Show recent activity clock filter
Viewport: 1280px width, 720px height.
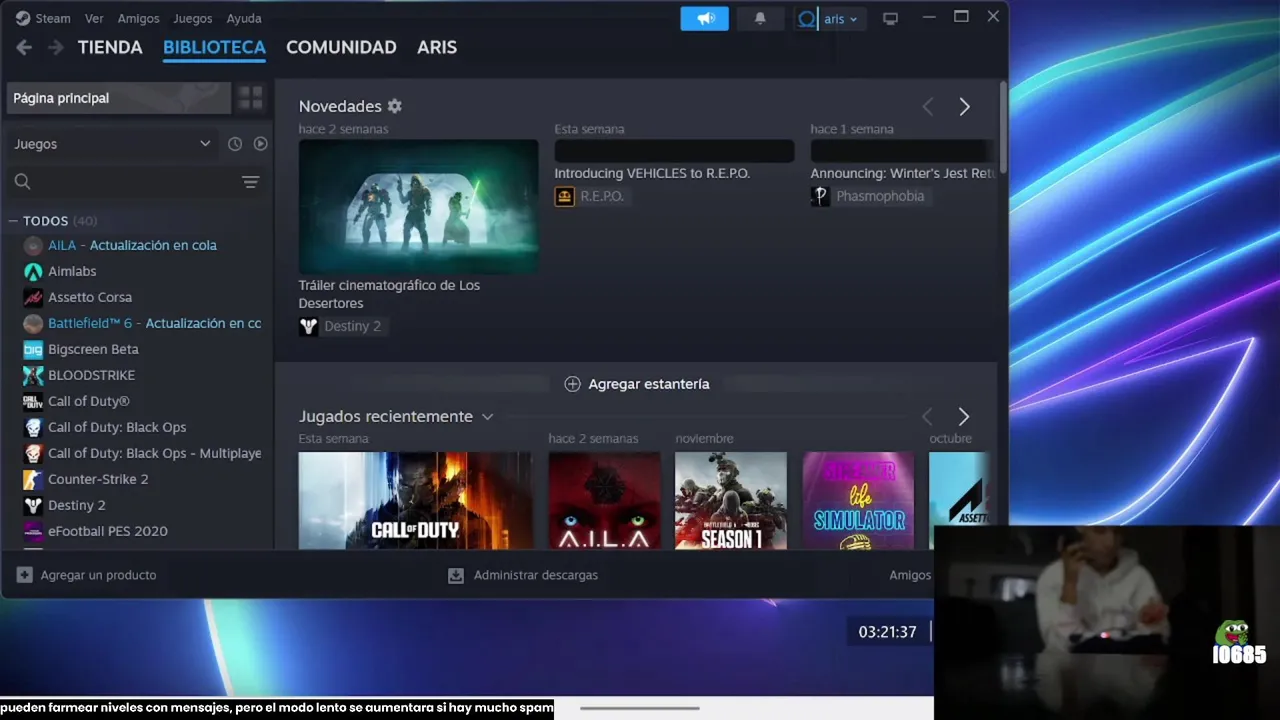235,144
